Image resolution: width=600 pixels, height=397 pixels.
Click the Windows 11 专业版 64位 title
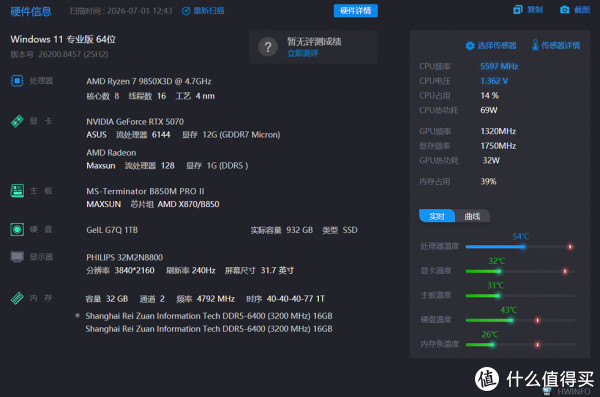(63, 39)
